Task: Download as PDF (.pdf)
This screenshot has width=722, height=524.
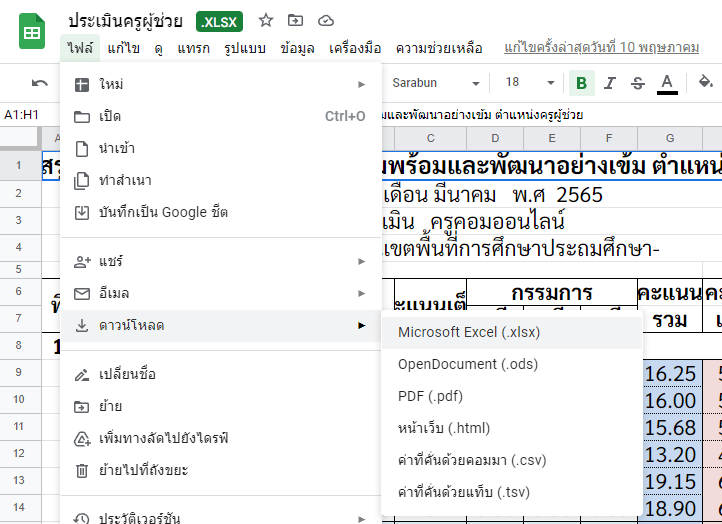Action: click(x=512, y=396)
